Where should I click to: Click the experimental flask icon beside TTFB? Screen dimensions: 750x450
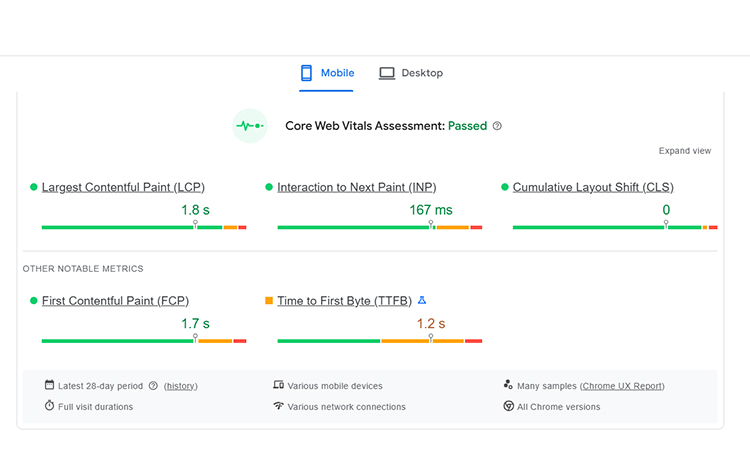point(422,300)
